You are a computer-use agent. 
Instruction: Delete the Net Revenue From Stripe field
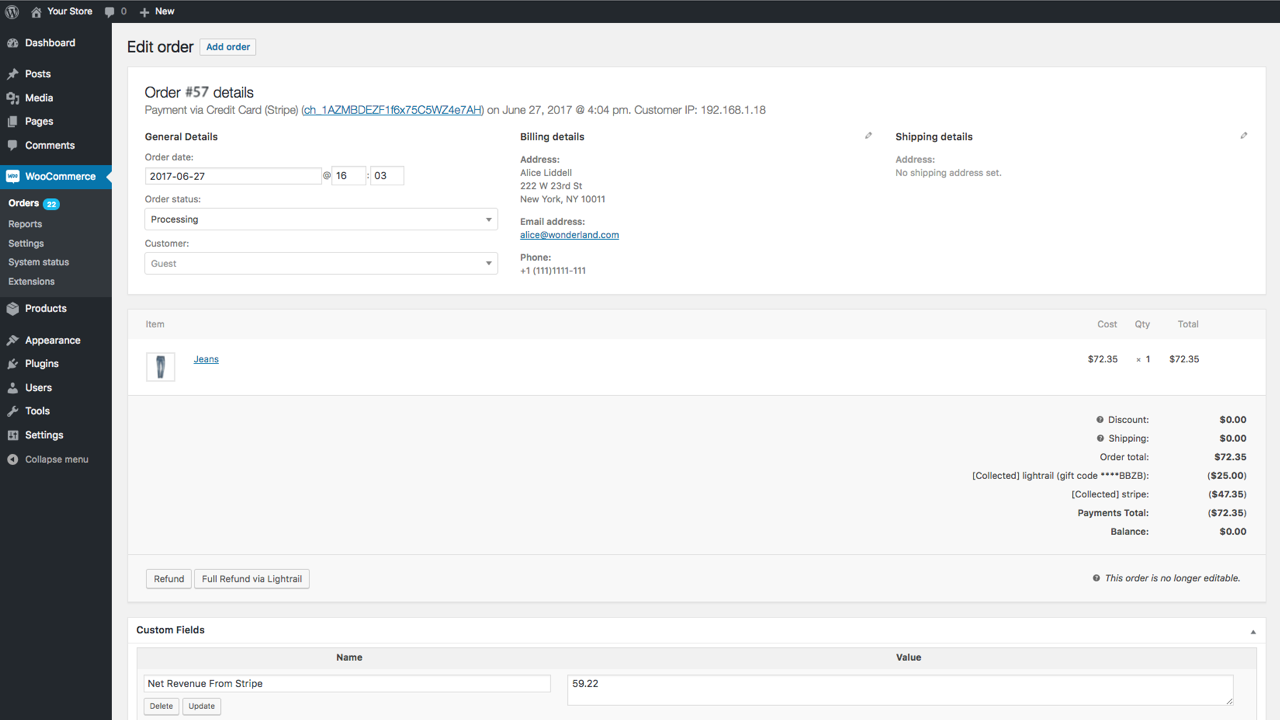click(x=161, y=706)
